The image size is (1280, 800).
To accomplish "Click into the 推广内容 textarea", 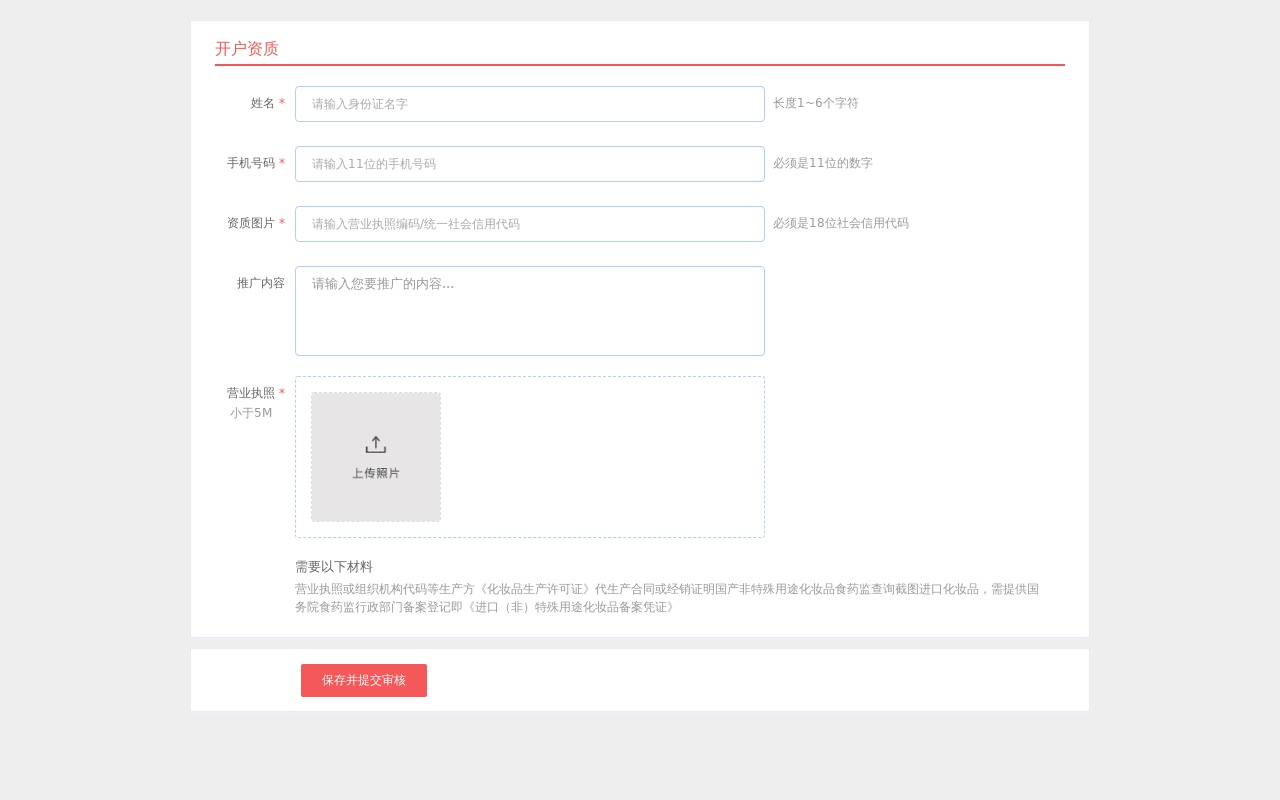I will coord(530,311).
